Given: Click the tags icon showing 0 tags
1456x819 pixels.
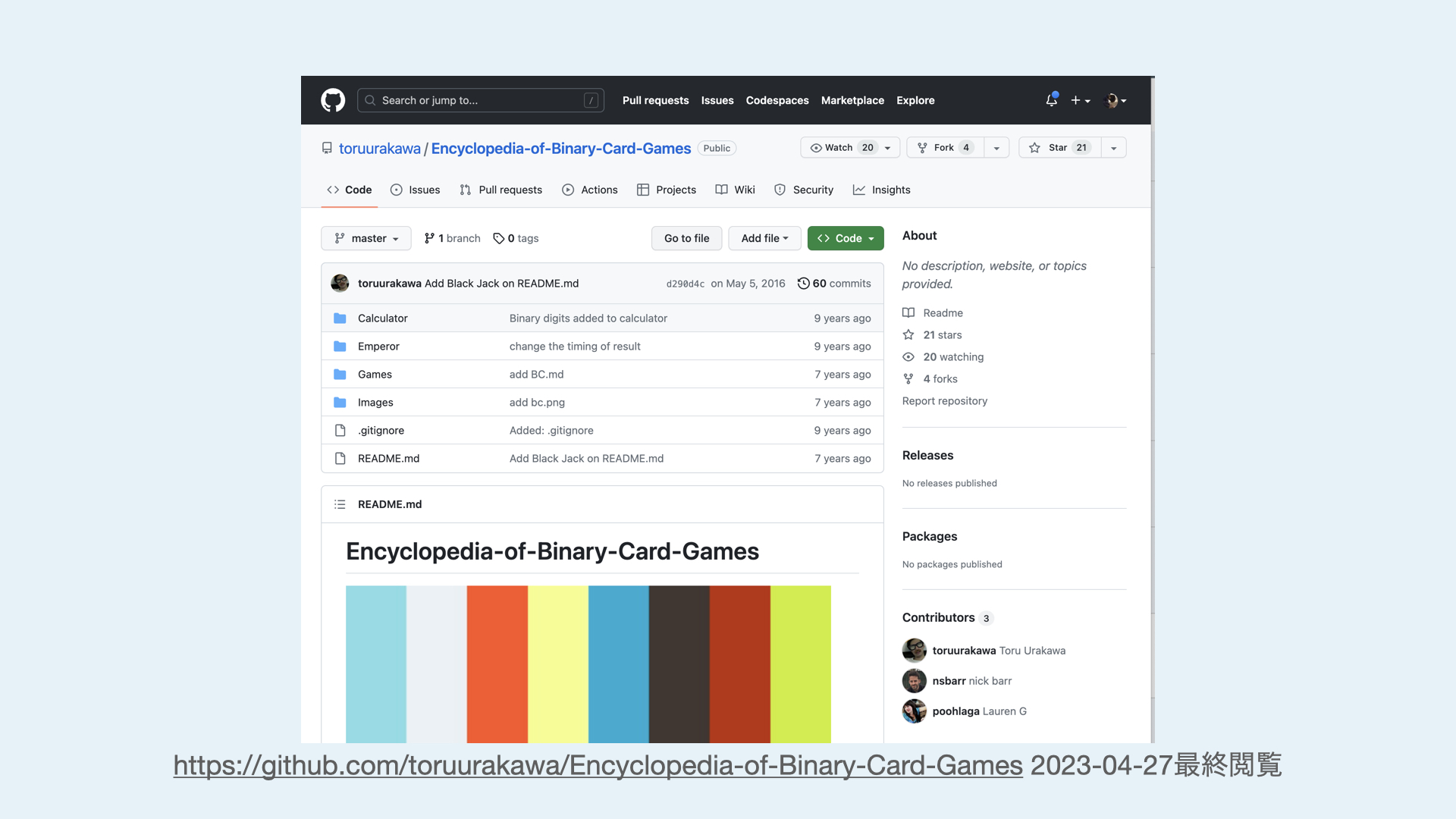Looking at the screenshot, I should coord(498,238).
